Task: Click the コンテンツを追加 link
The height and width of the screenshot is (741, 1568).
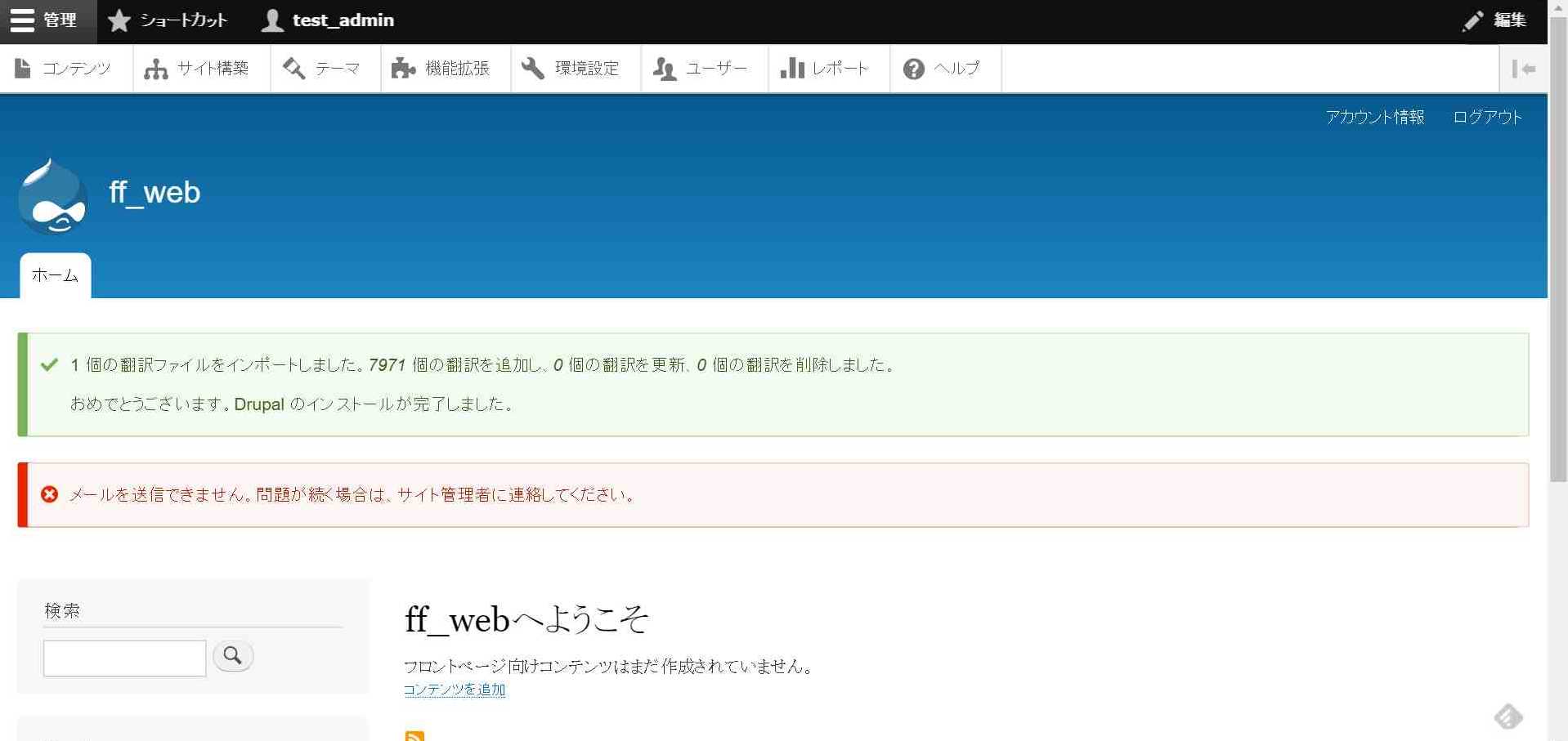Action: pyautogui.click(x=455, y=690)
